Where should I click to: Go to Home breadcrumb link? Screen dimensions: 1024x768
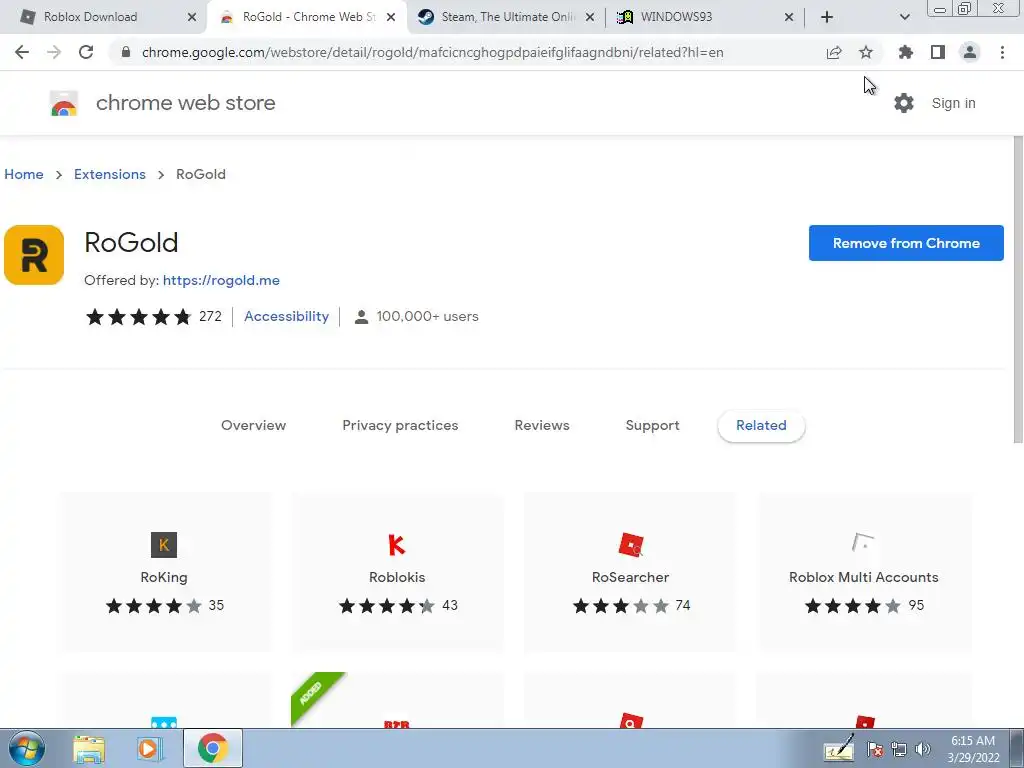click(24, 174)
